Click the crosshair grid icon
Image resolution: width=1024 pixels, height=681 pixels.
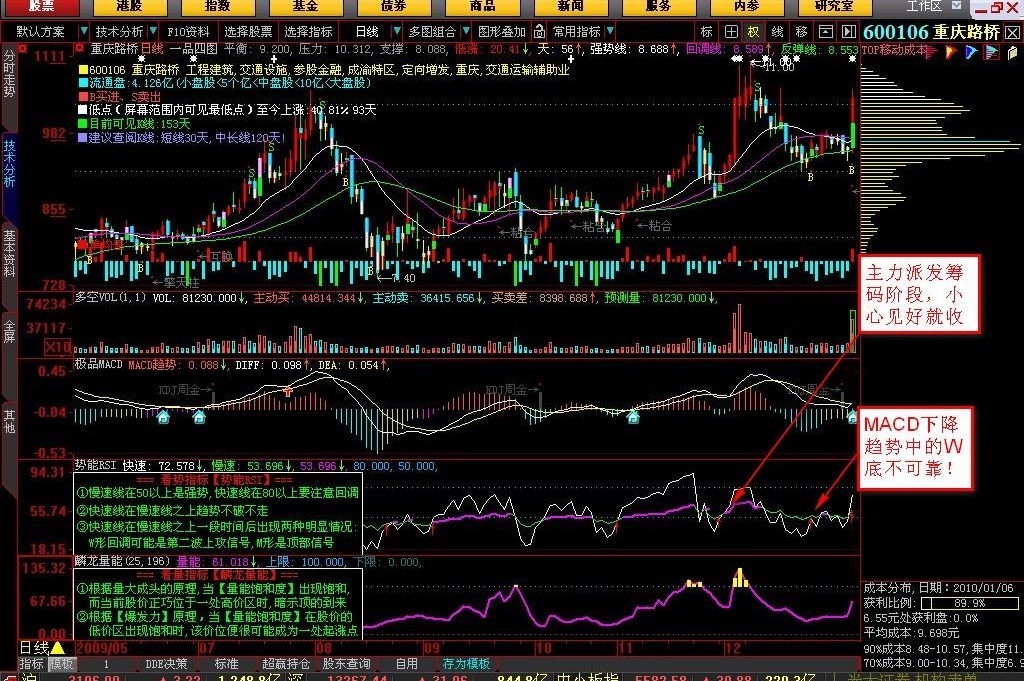pyautogui.click(x=731, y=32)
